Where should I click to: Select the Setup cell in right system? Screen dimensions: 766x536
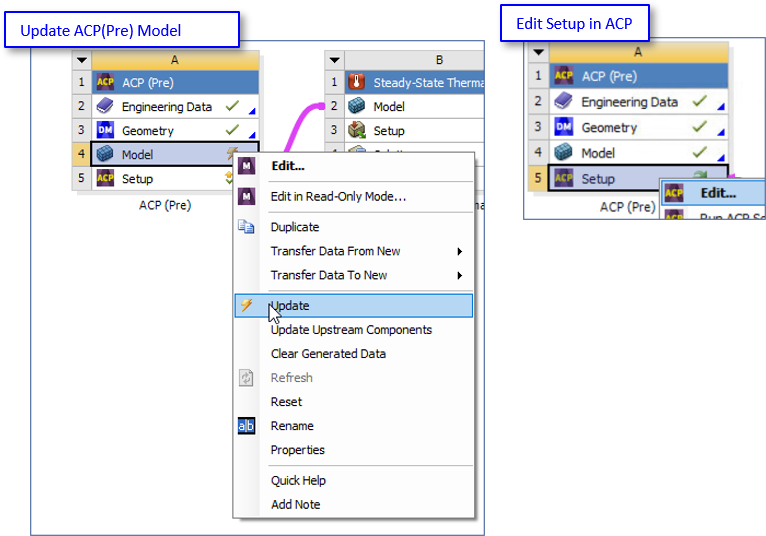tap(638, 178)
